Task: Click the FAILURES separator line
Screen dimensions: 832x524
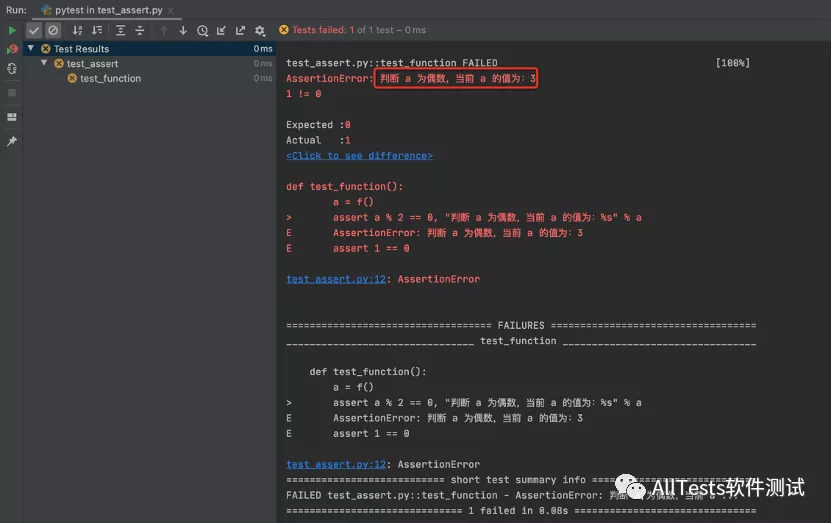Action: [521, 325]
